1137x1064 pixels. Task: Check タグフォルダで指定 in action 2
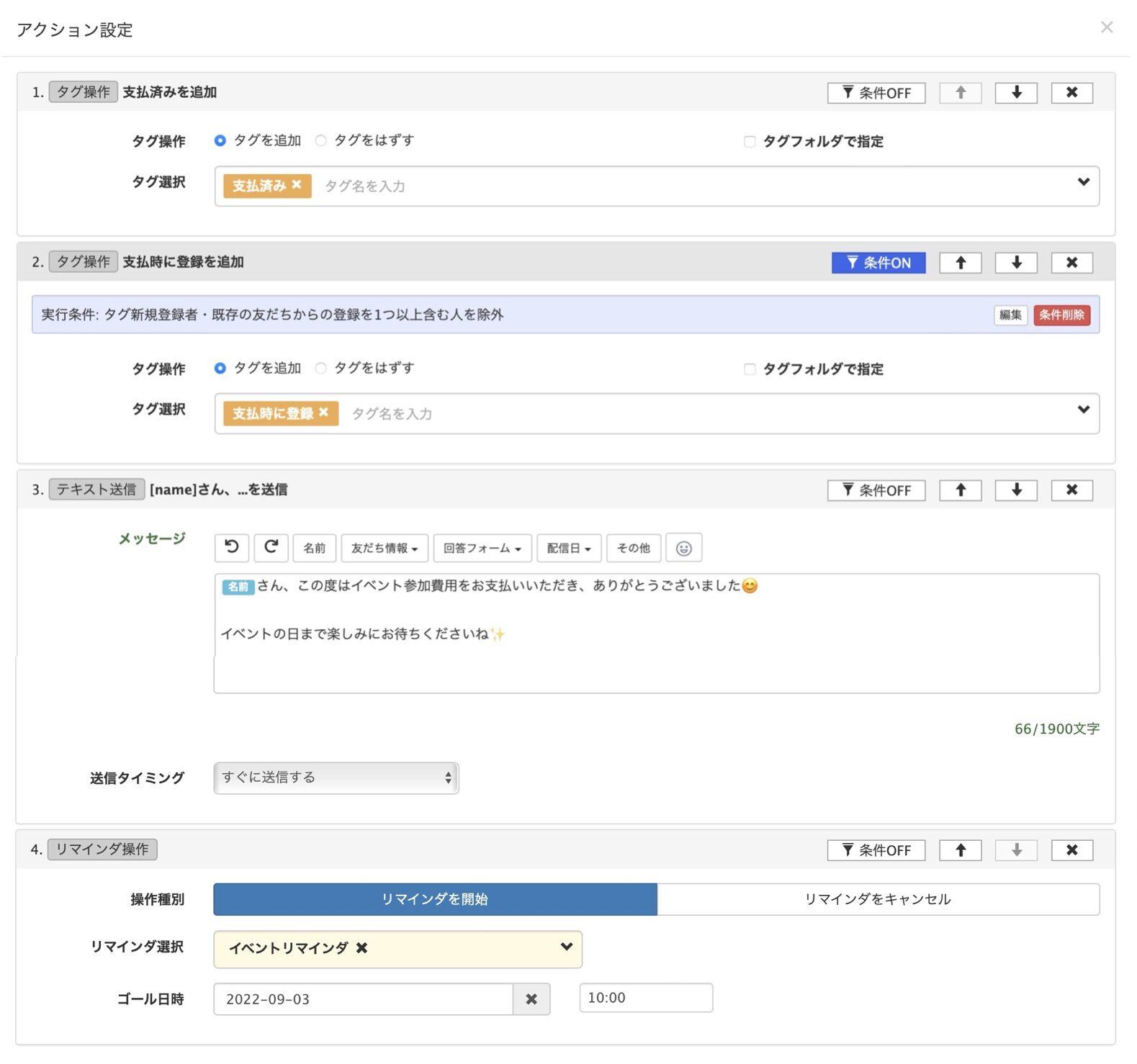coord(750,369)
